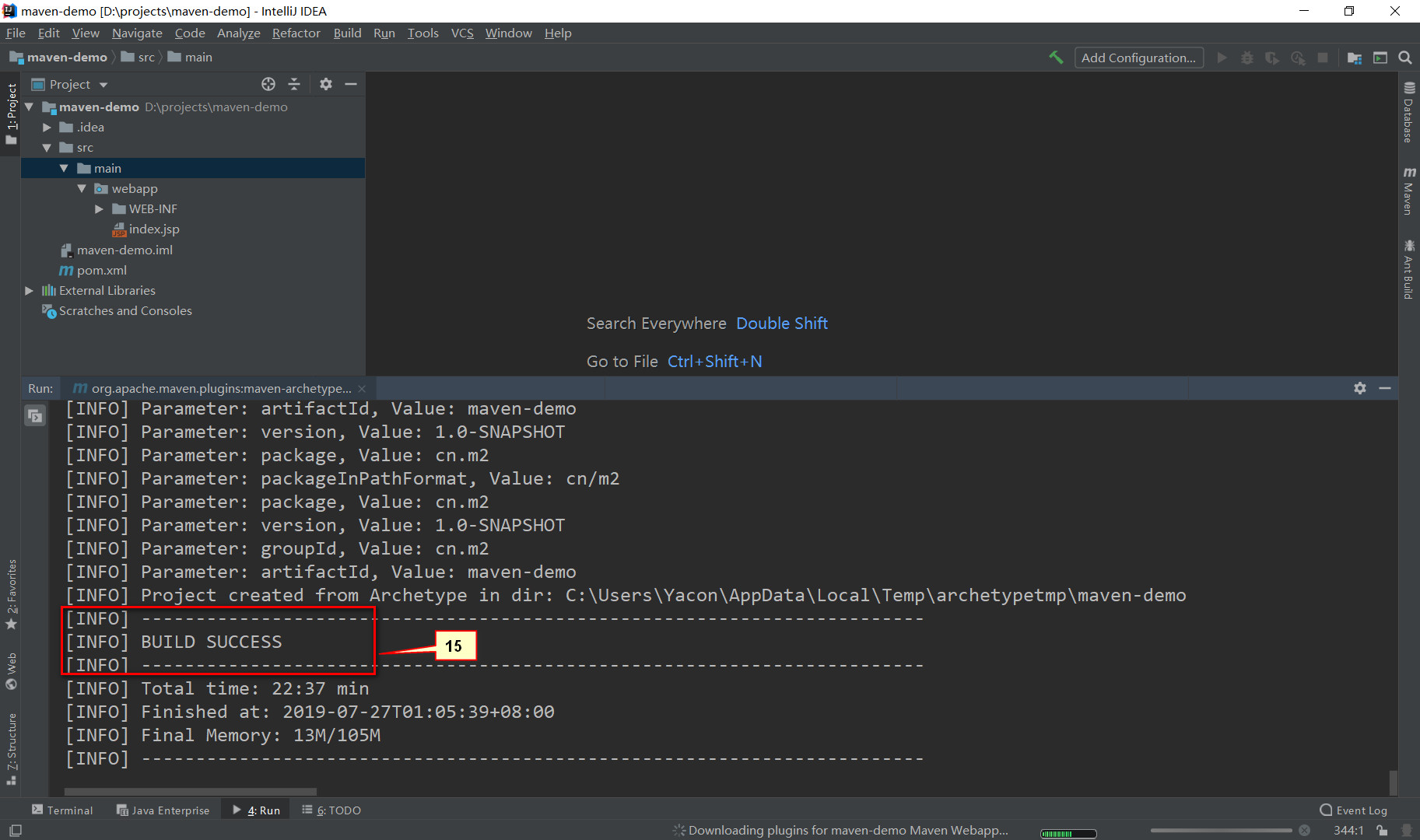This screenshot has height=840, width=1420.
Task: Click maven-demo breadcrumb in navigation bar
Action: click(59, 57)
